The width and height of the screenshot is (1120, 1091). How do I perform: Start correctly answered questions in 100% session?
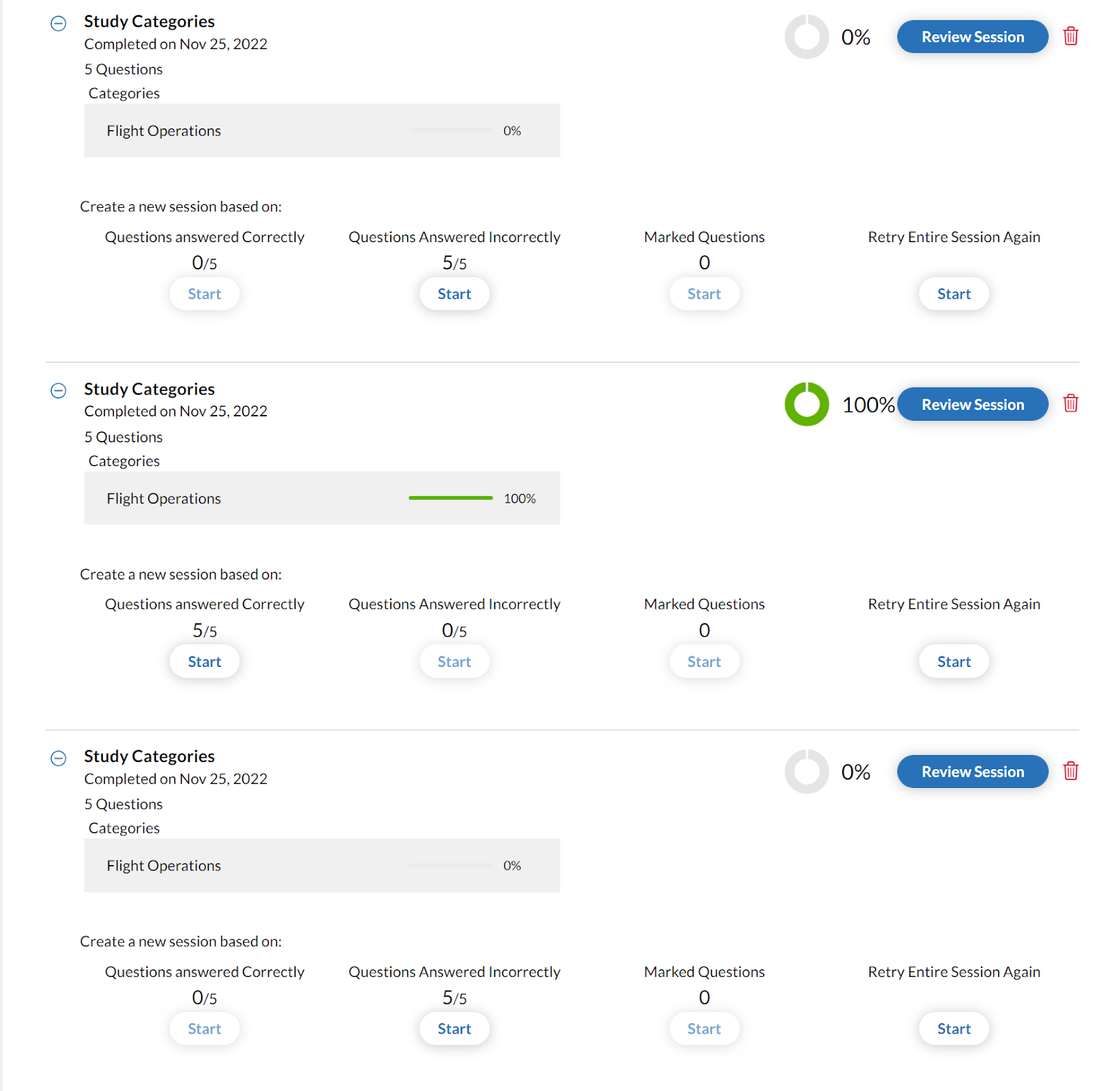pyautogui.click(x=204, y=661)
